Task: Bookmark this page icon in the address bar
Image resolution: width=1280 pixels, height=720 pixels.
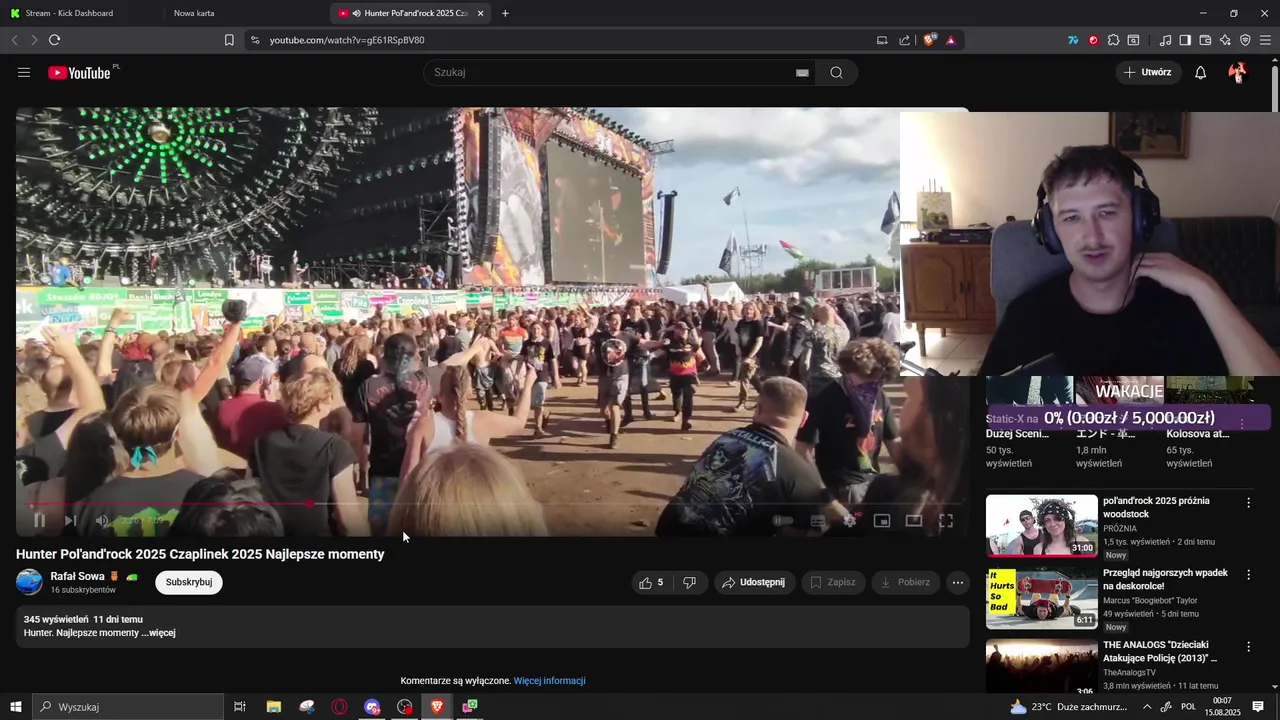Action: point(229,40)
